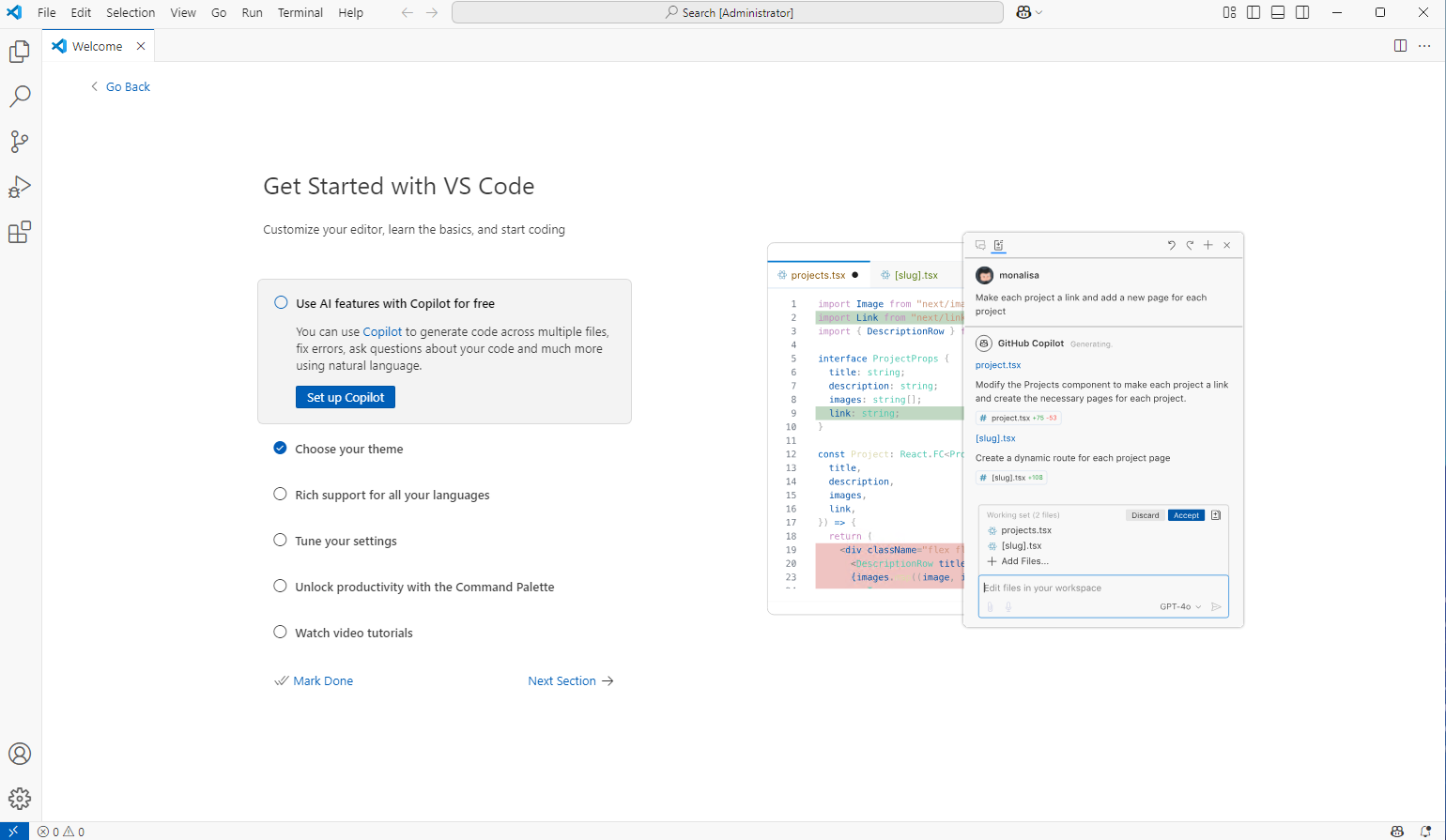Open the Edit menu
The image size is (1446, 840).
pos(81,12)
